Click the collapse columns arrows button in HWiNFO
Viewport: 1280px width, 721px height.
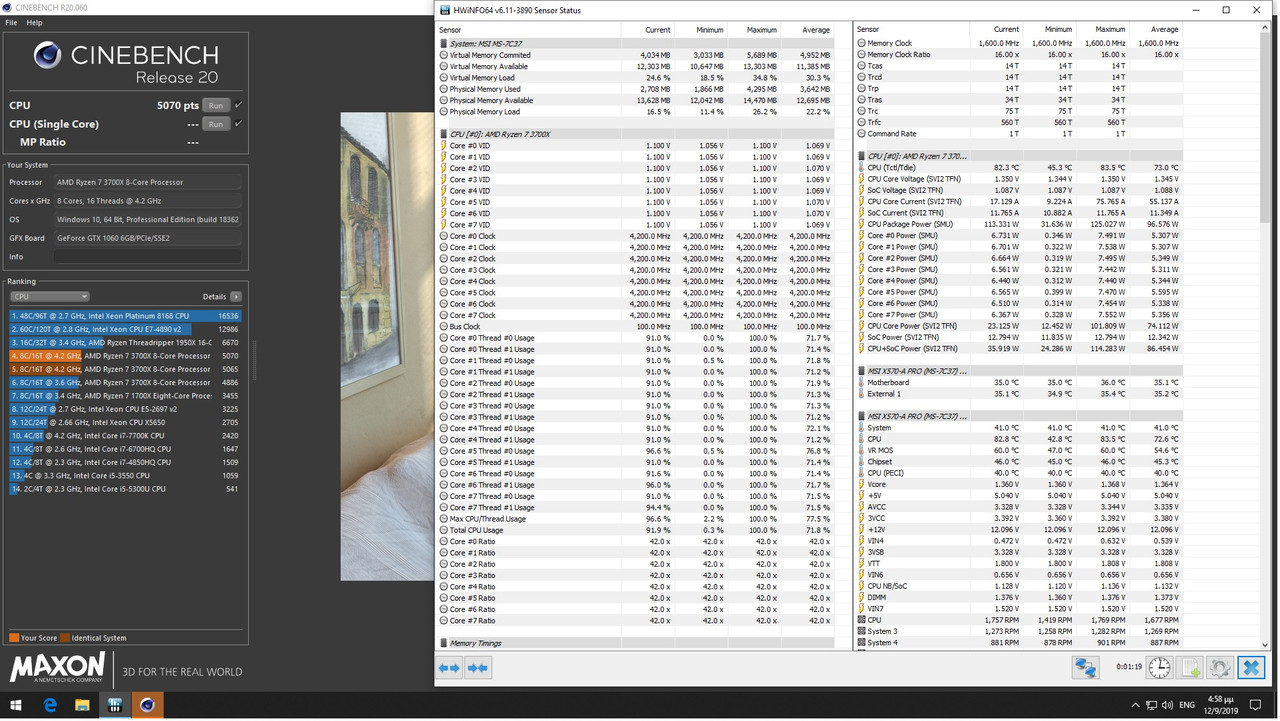[478, 668]
